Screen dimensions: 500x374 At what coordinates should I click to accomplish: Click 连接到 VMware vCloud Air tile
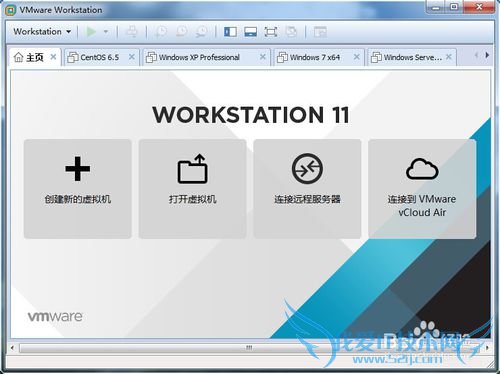coord(422,189)
